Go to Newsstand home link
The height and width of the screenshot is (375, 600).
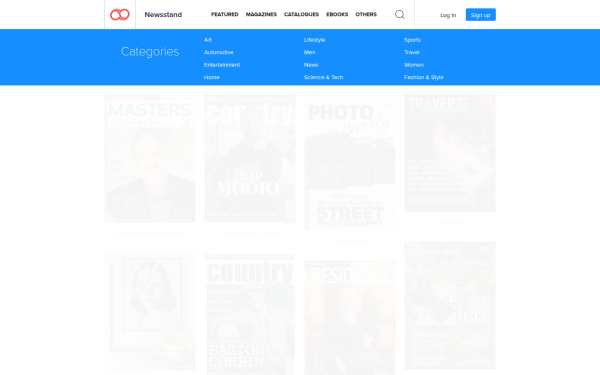tap(163, 15)
